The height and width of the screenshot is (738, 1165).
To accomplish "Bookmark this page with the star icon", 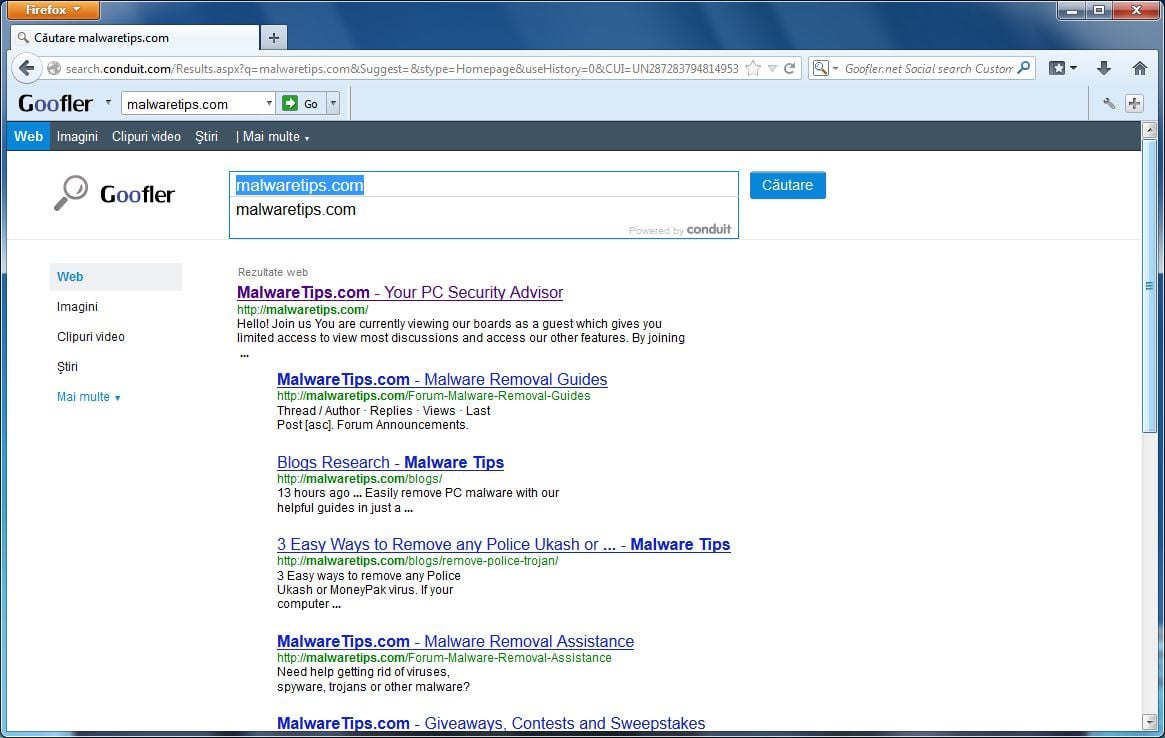I will [753, 68].
